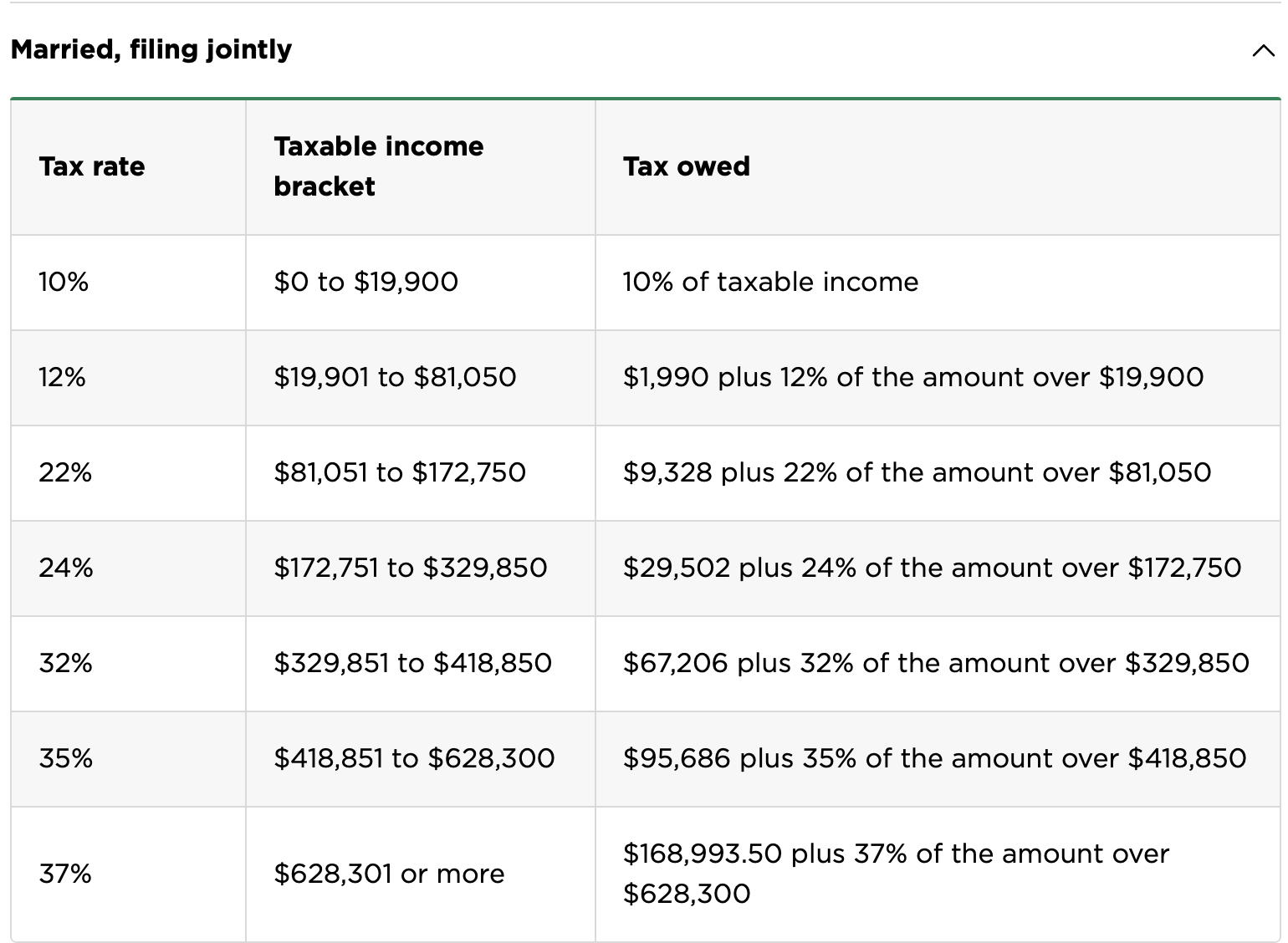Click the $0 to $19,900 bracket cell

(x=365, y=282)
